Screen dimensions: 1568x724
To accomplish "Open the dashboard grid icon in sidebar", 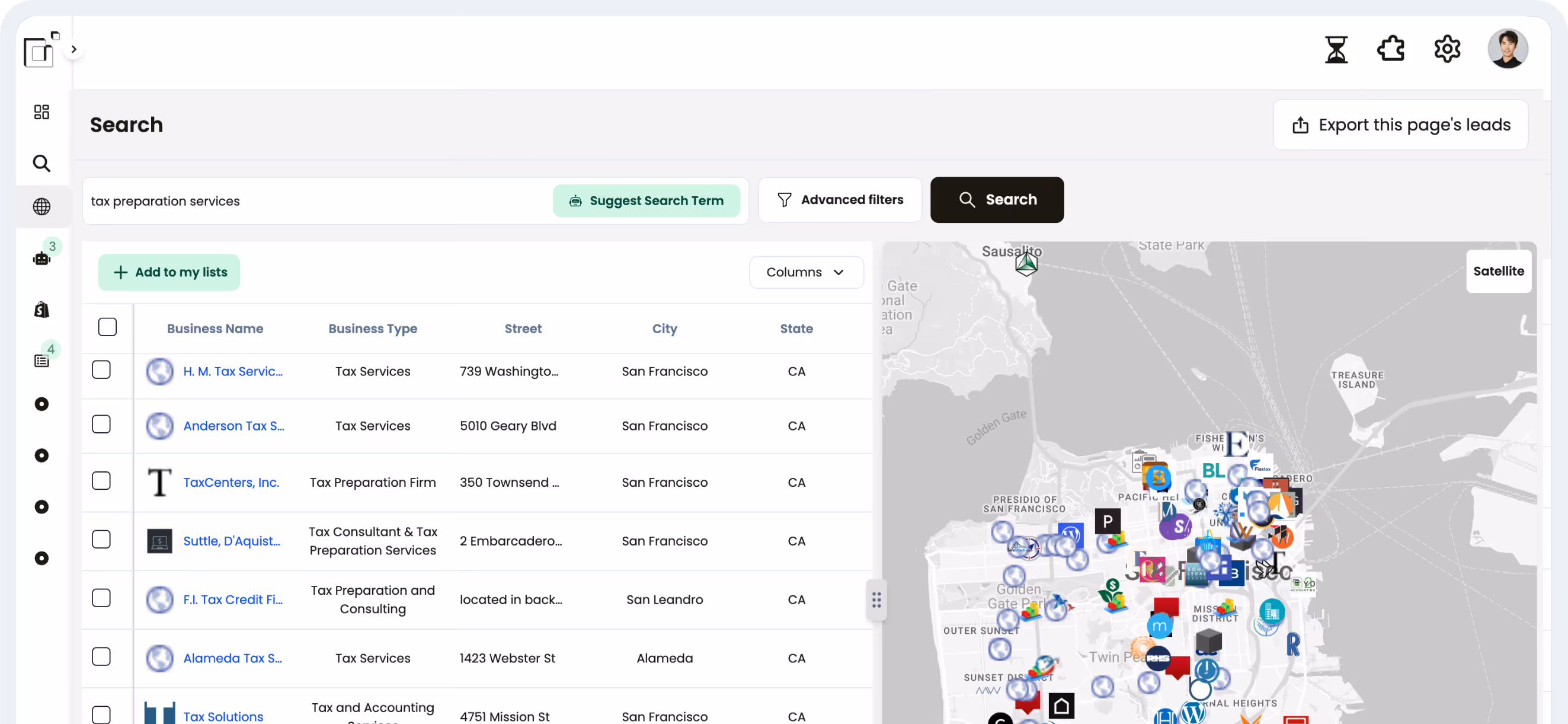I will coord(41,111).
